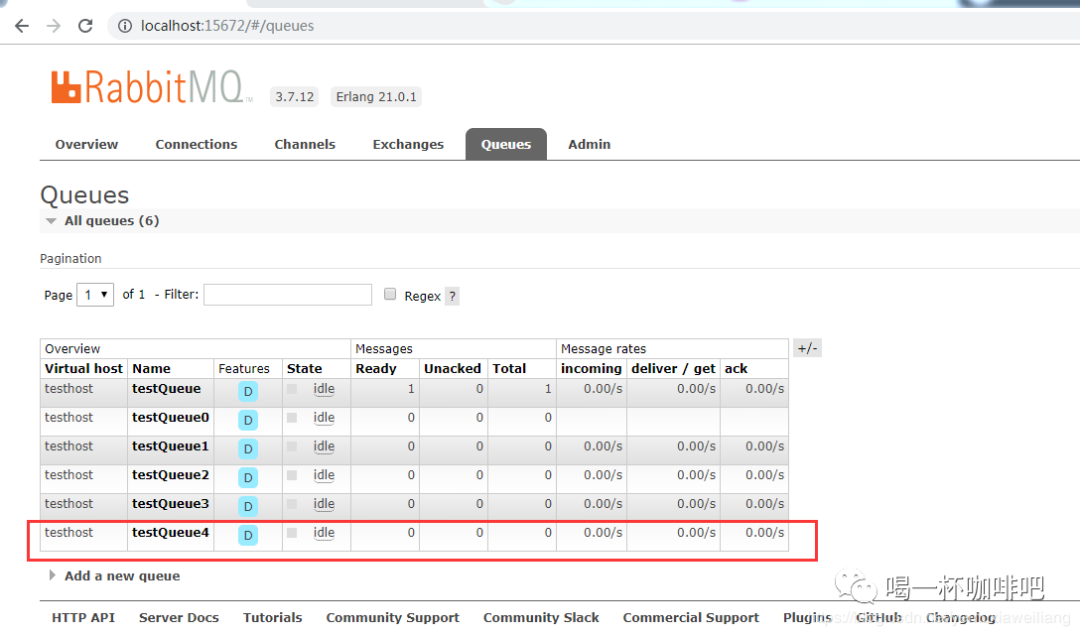Click the D durable badge for testQueue1
This screenshot has height=636, width=1080.
(x=248, y=449)
